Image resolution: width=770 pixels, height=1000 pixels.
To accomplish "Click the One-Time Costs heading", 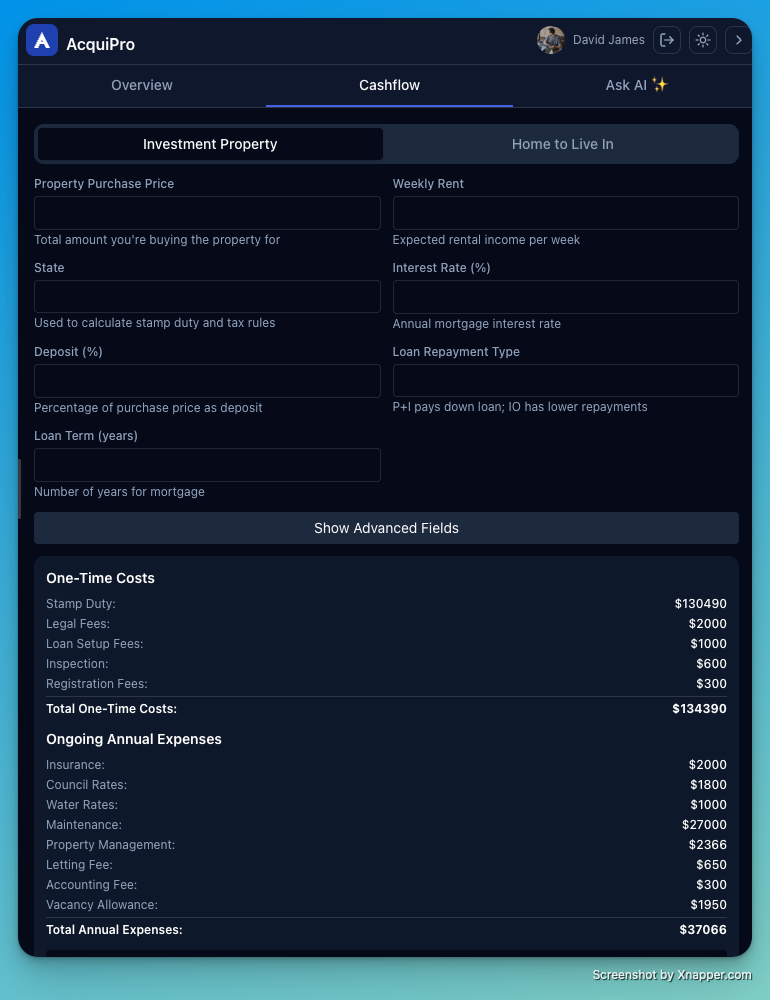I will tap(100, 578).
